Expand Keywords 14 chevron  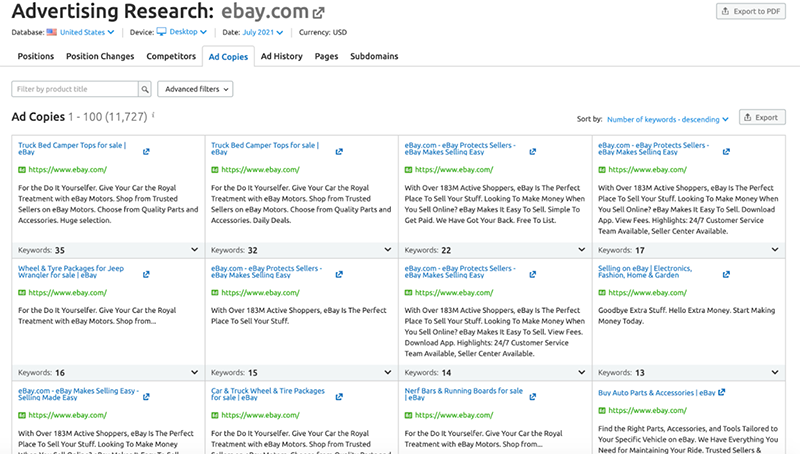[x=582, y=372]
